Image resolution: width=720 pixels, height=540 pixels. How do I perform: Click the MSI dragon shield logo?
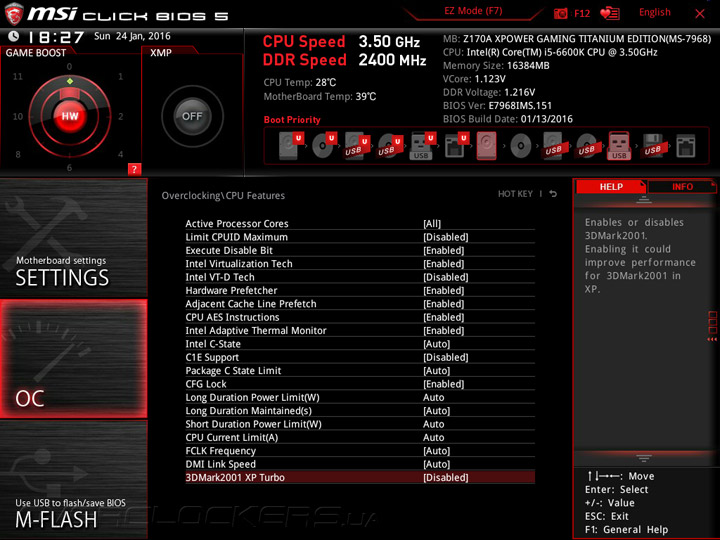pos(14,14)
